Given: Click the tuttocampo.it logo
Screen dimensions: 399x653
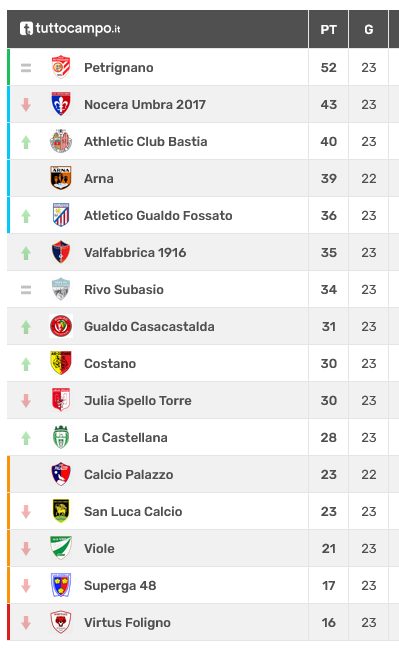Looking at the screenshot, I should pos(70,29).
